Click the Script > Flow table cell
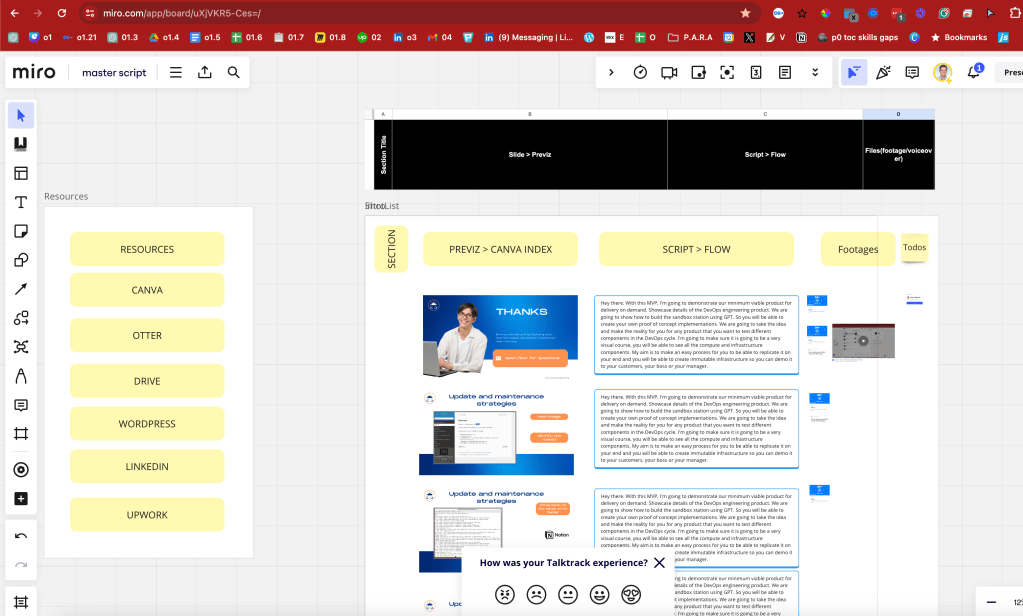Viewport: 1023px width, 616px height. tap(765, 155)
